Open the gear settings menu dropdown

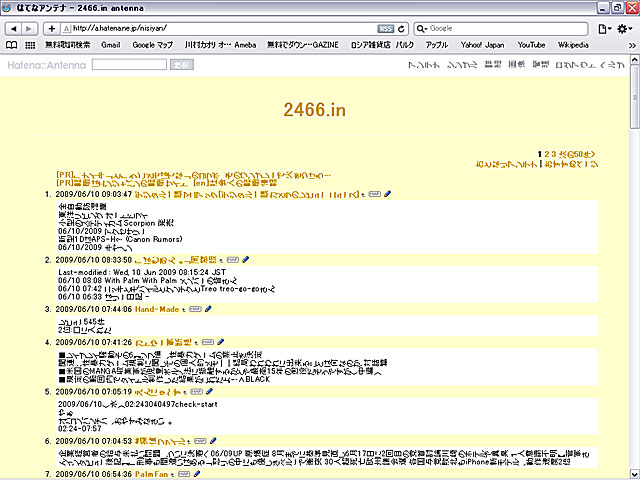pos(625,28)
